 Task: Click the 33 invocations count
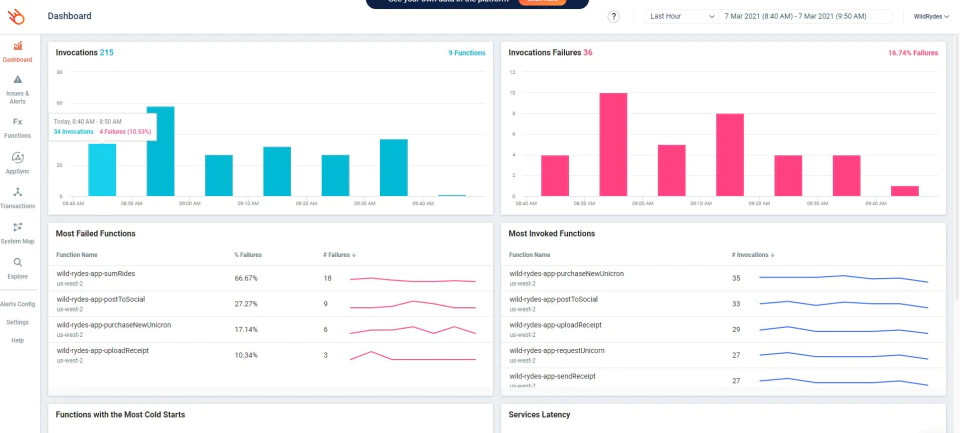(x=736, y=304)
